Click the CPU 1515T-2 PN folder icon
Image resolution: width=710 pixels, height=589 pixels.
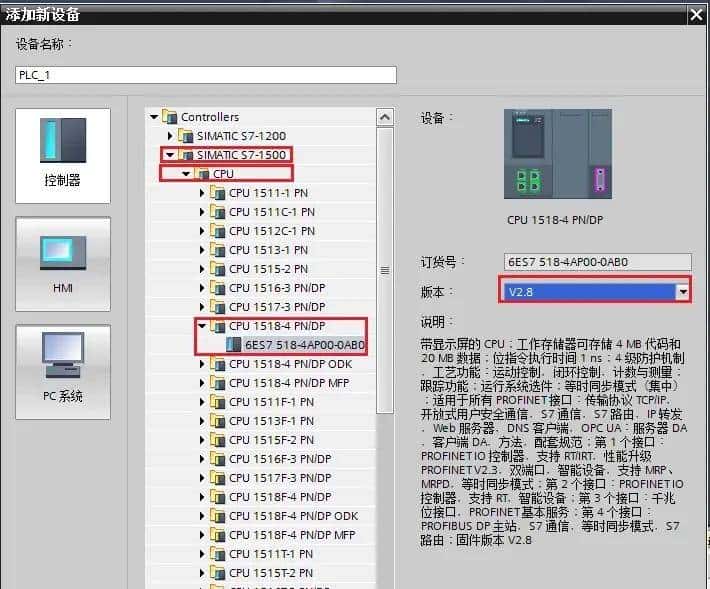(218, 573)
